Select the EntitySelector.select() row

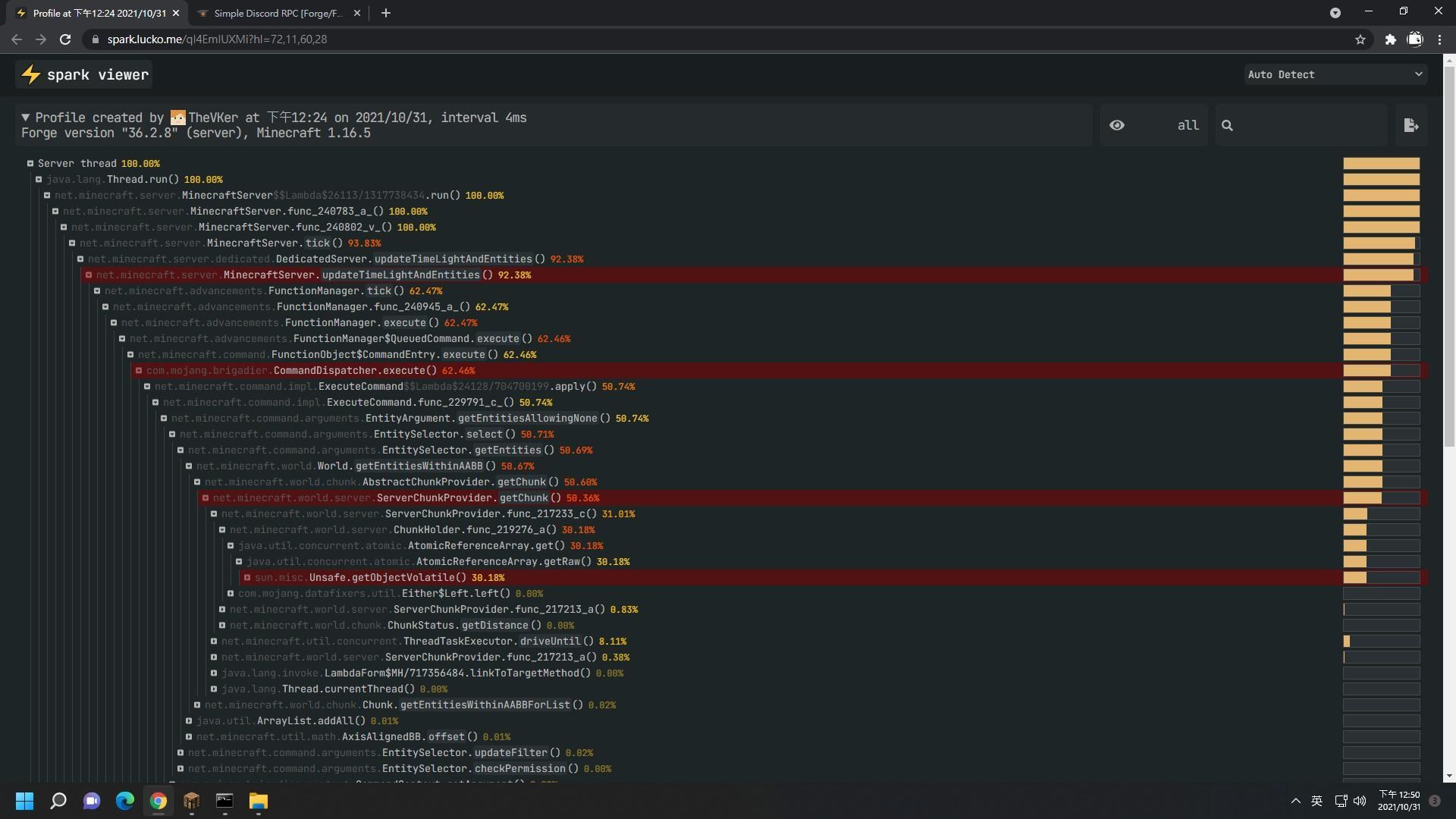point(796,434)
